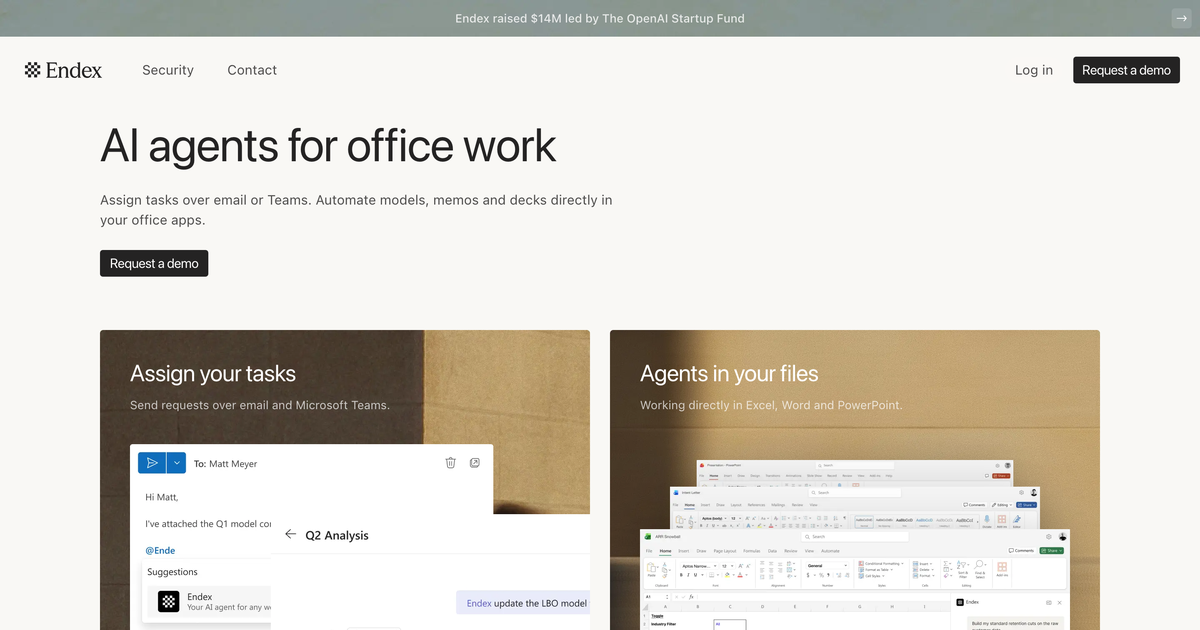Click the settings gear in the Excel window
This screenshot has width=1200, height=630.
point(1049,537)
